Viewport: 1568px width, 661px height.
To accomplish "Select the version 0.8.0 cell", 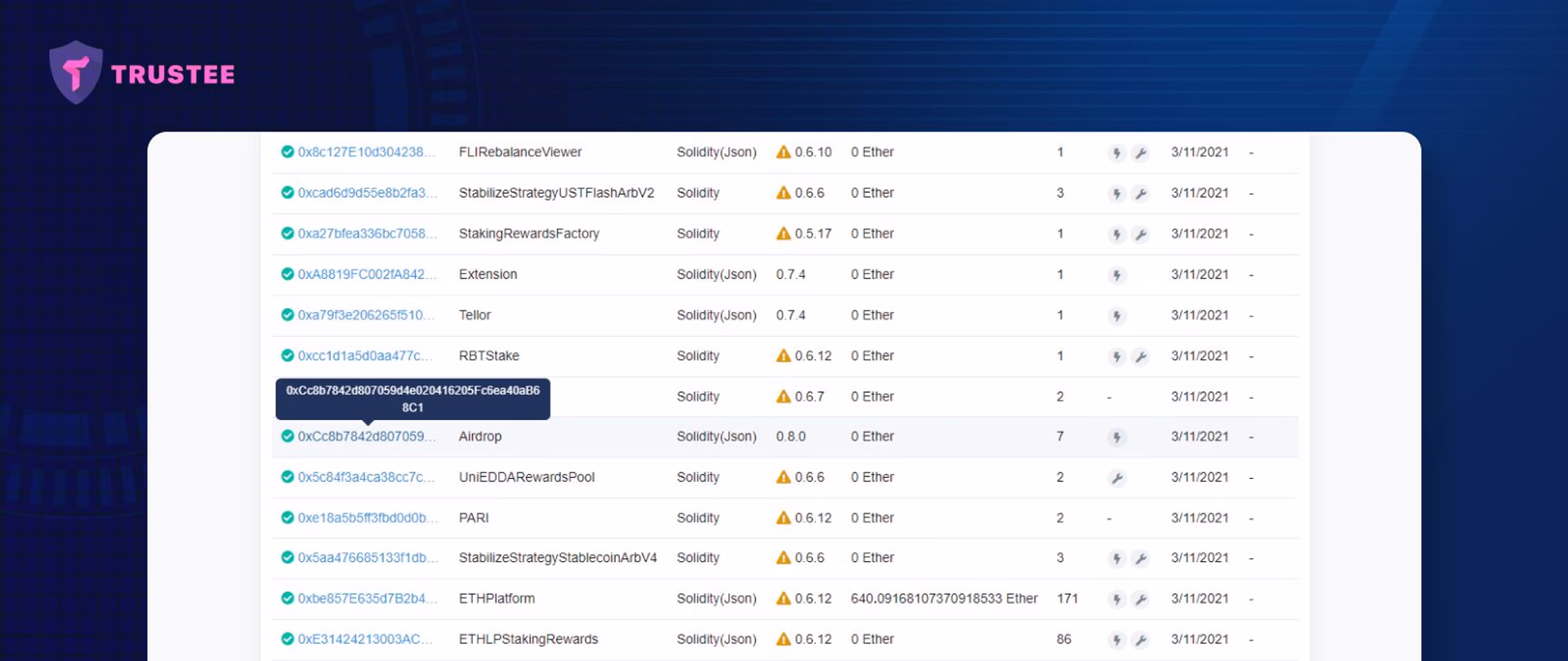I will (791, 436).
